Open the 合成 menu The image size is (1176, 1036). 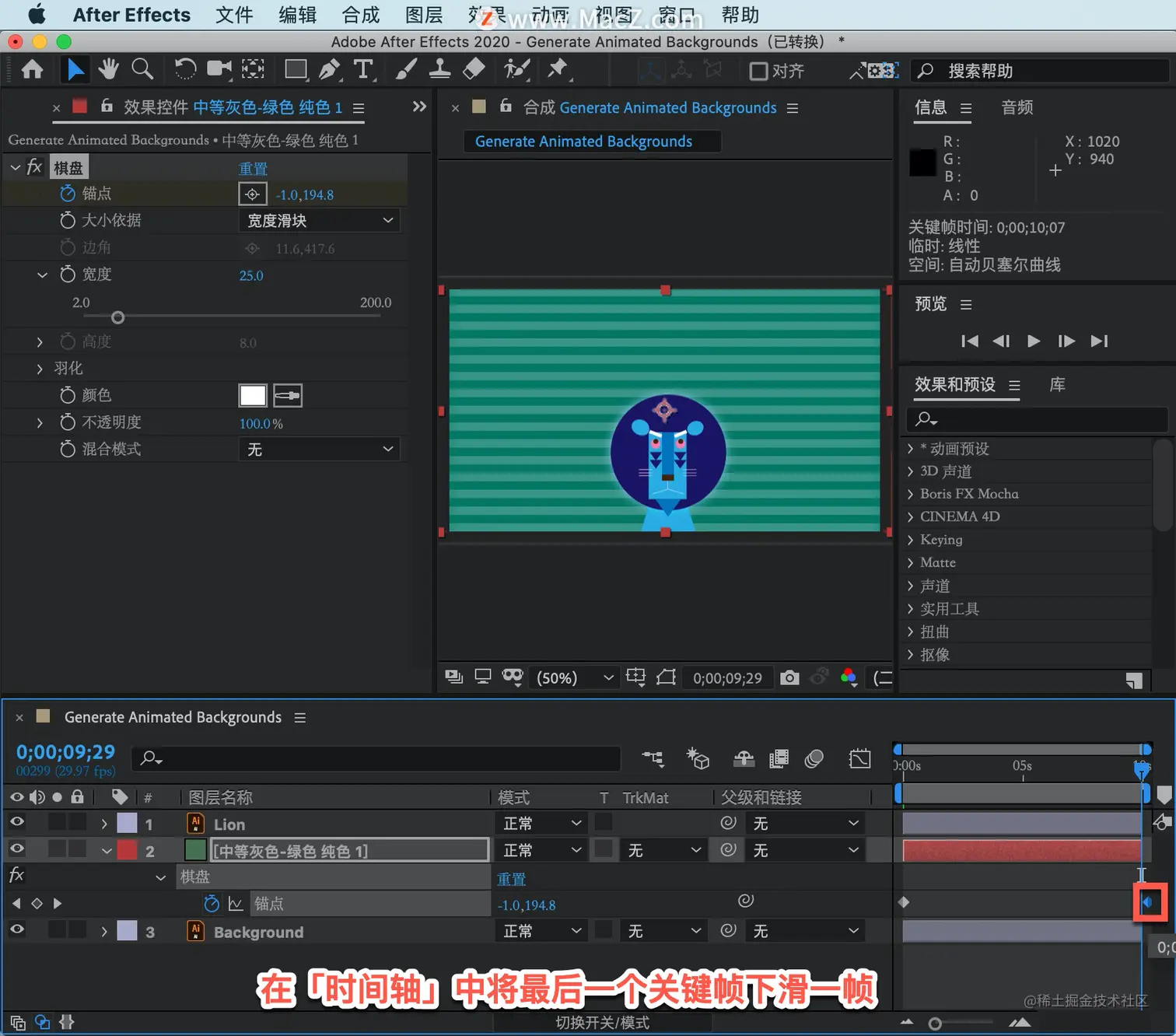(x=361, y=15)
